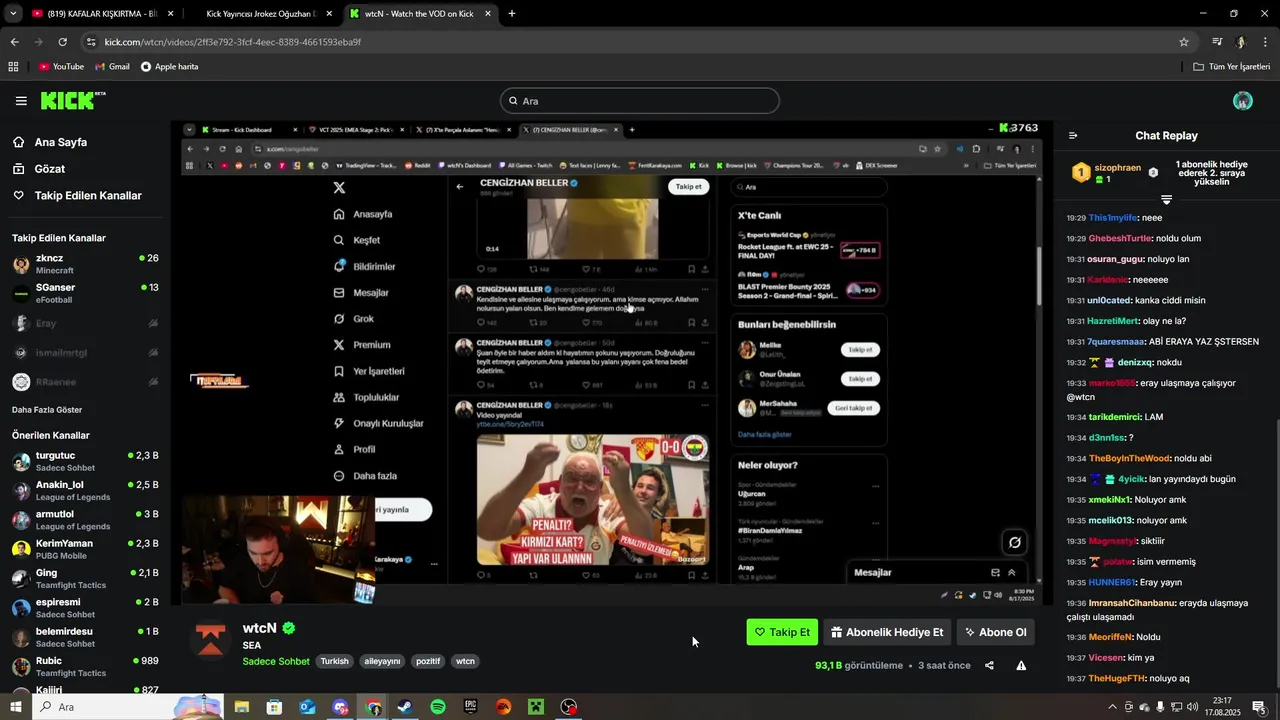The height and width of the screenshot is (720, 1280).
Task: Select the wtcN Watch the VOD tab
Action: coord(419,14)
